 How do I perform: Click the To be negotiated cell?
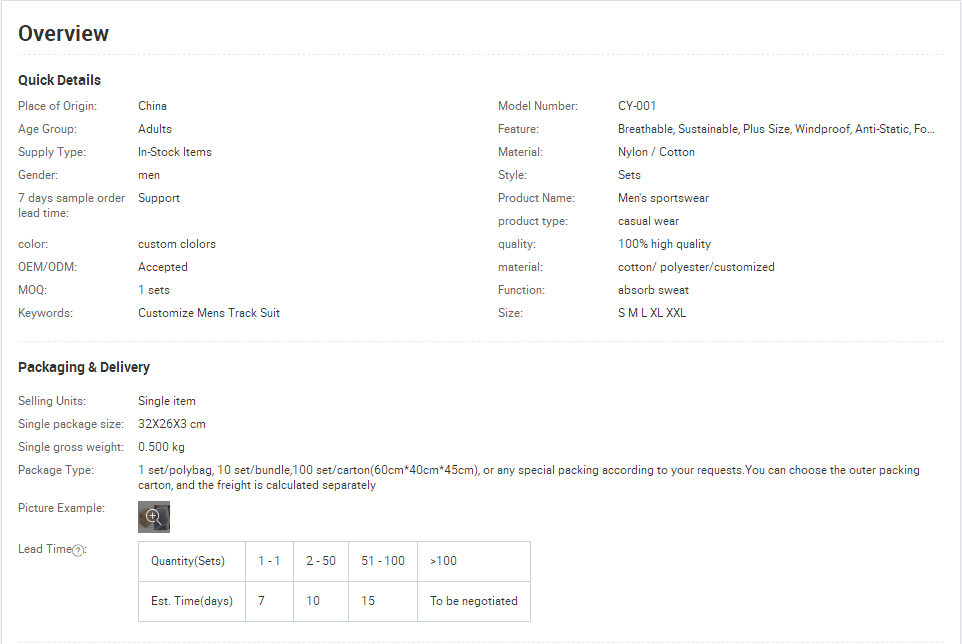pyautogui.click(x=474, y=601)
